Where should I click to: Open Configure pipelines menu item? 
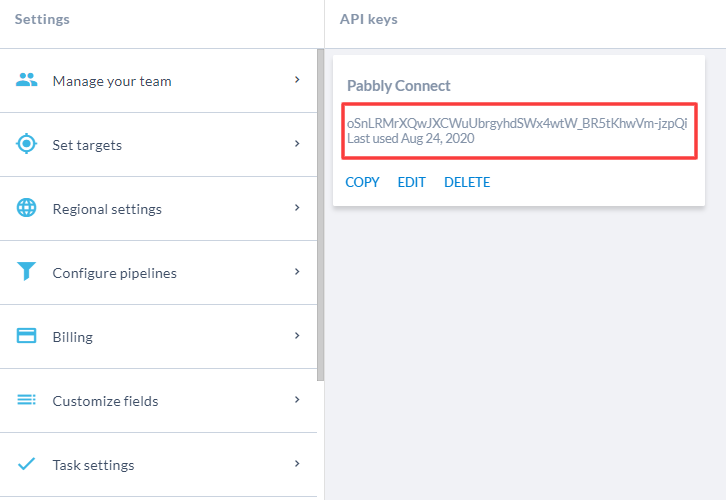(158, 272)
